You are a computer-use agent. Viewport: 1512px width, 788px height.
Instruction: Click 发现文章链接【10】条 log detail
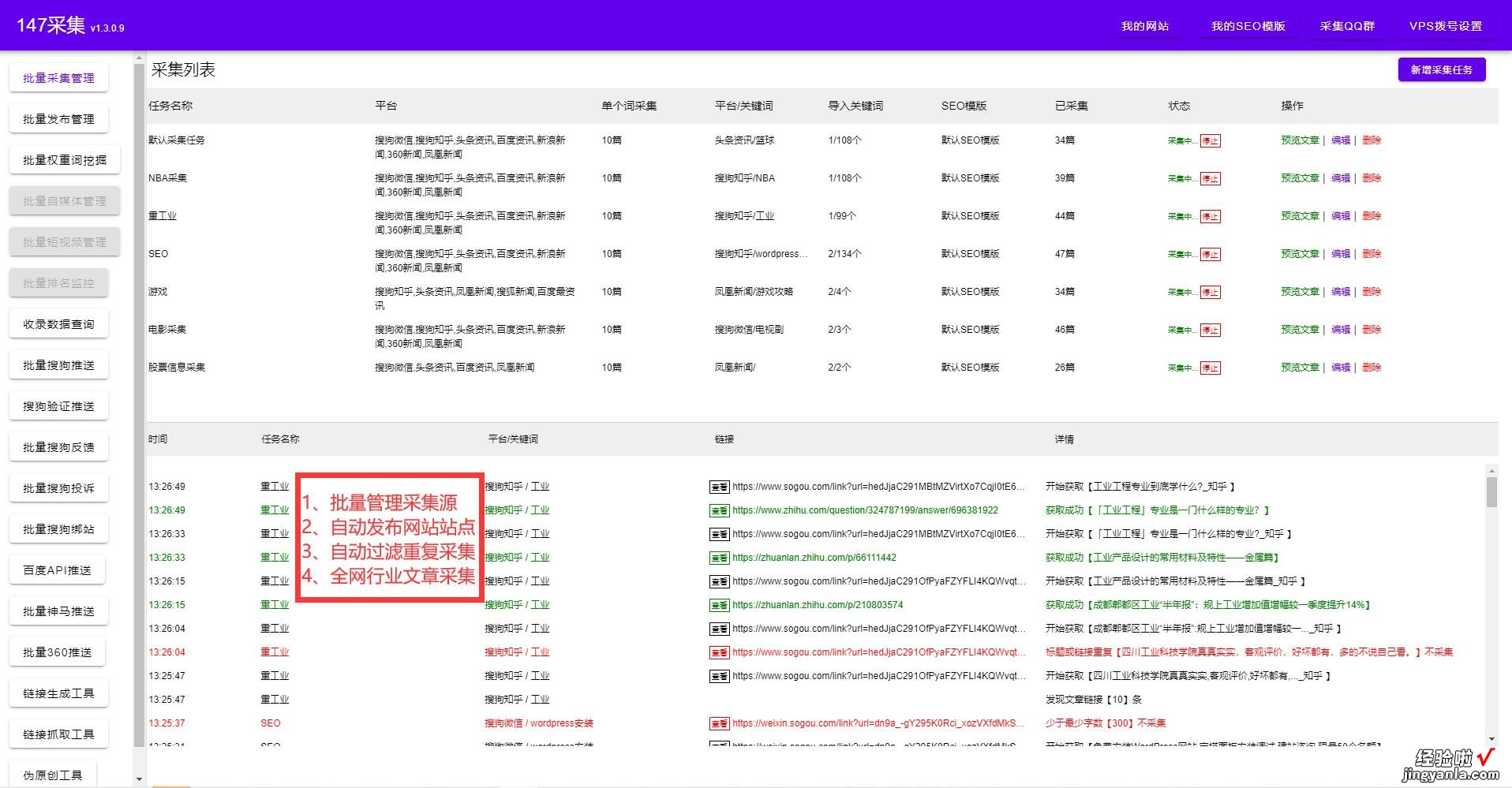click(1094, 700)
